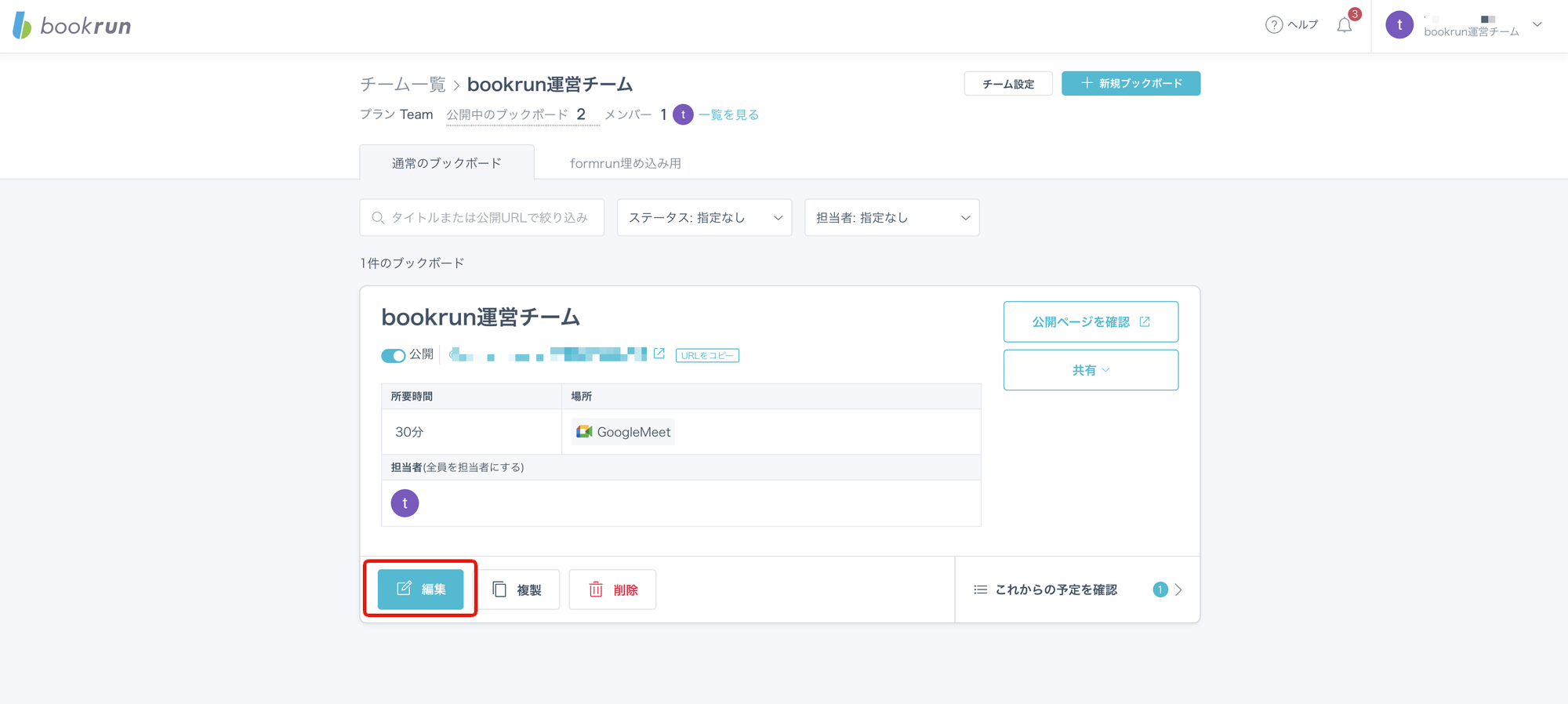1568x704 pixels.
Task: Click URLをコピー button
Action: pyautogui.click(x=707, y=355)
